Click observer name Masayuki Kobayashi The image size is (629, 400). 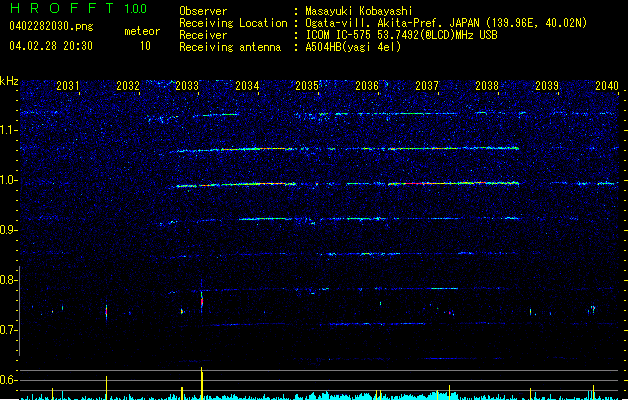(359, 11)
